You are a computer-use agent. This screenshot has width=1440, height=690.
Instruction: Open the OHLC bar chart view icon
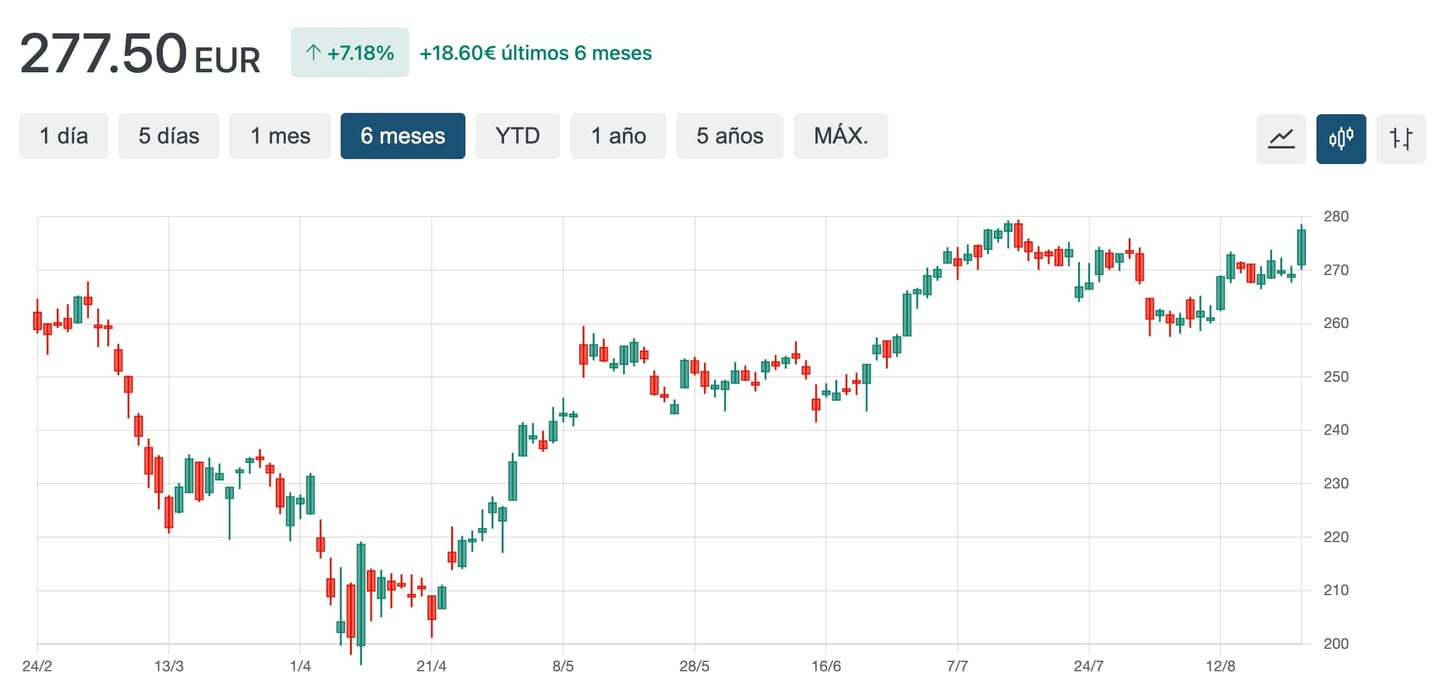click(x=1401, y=139)
